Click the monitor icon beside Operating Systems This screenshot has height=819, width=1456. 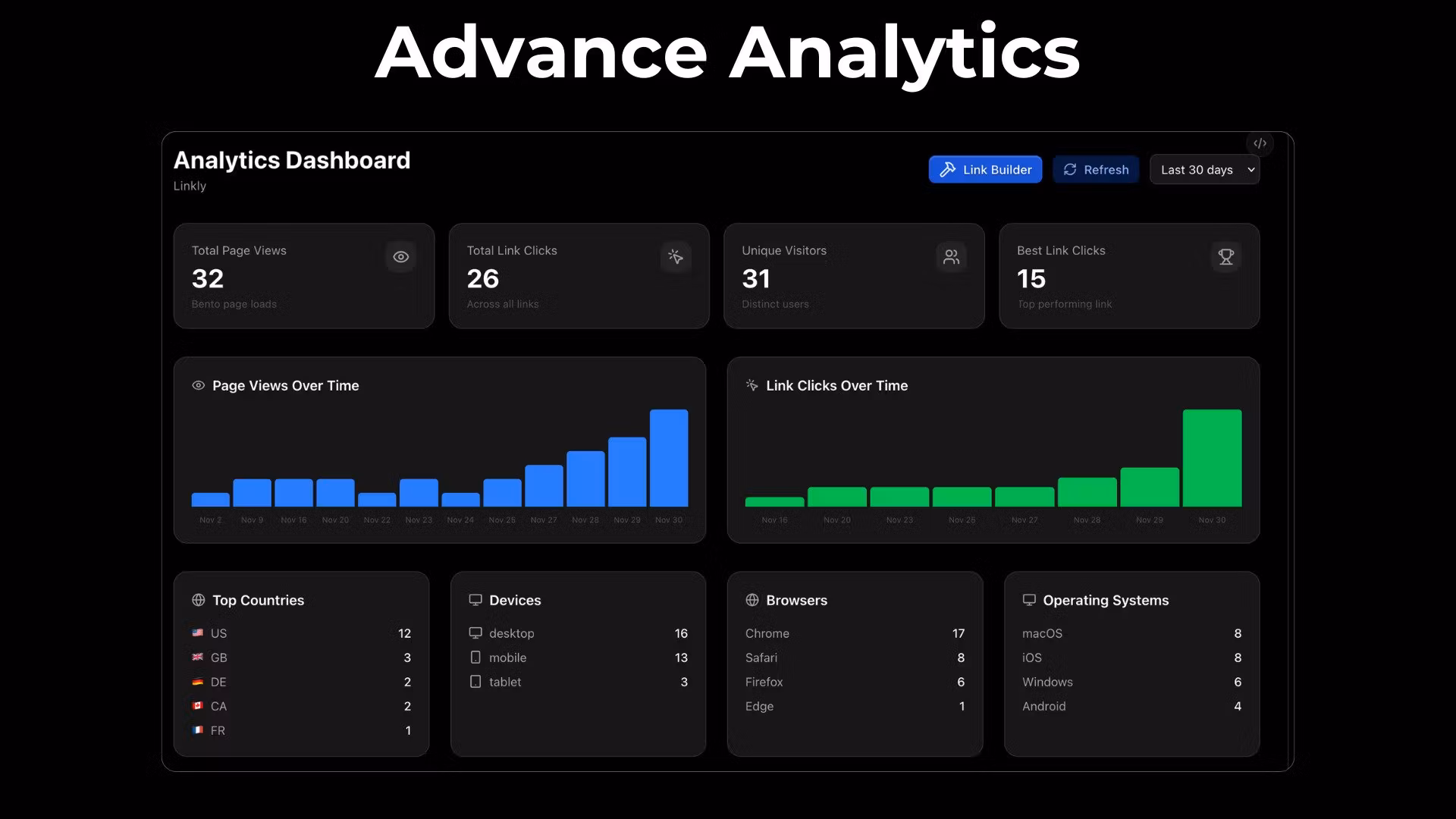pyautogui.click(x=1029, y=600)
